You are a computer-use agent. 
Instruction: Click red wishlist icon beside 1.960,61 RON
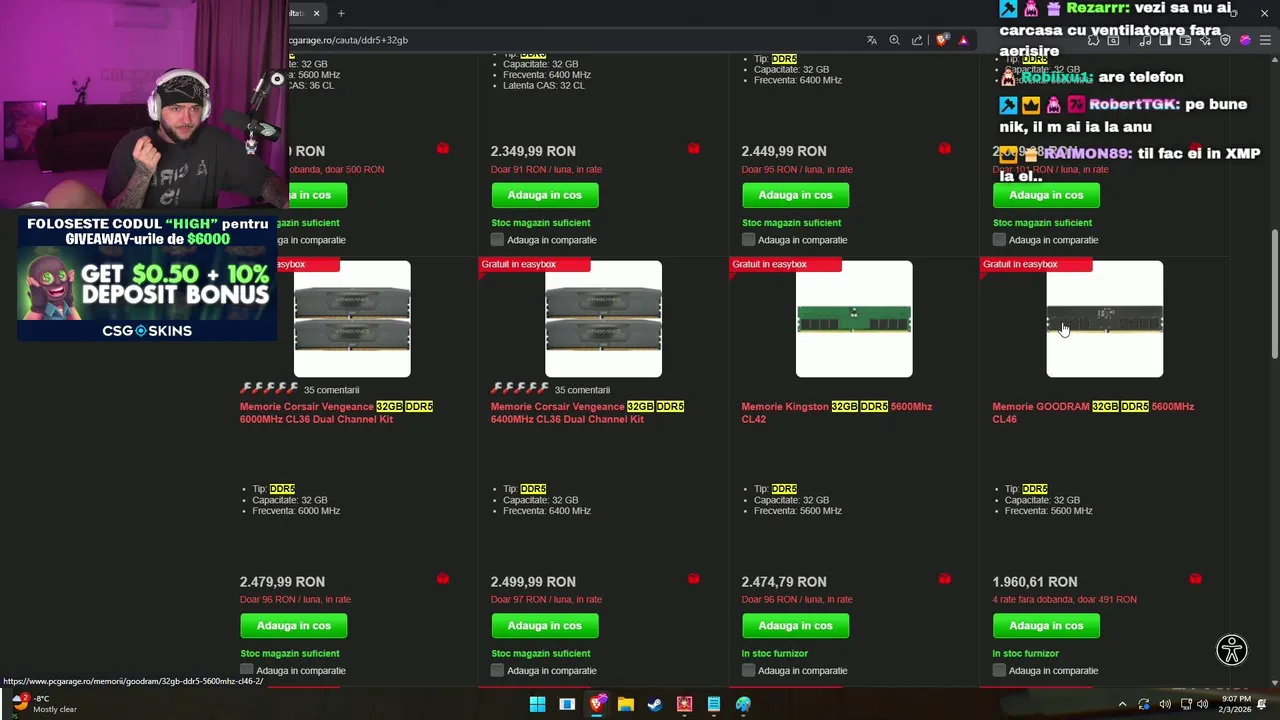pos(1195,579)
